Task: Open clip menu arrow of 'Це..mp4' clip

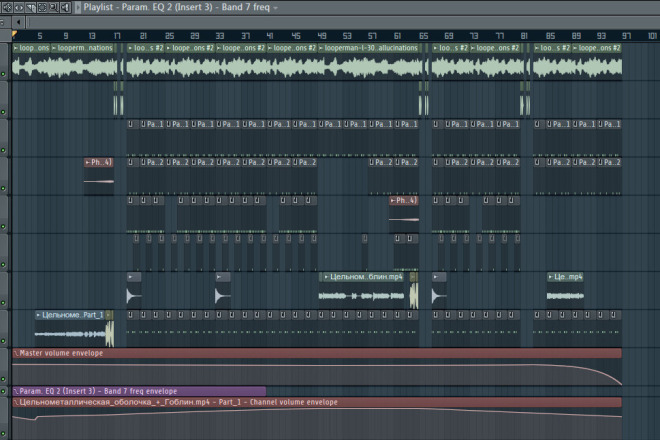Action: click(551, 277)
